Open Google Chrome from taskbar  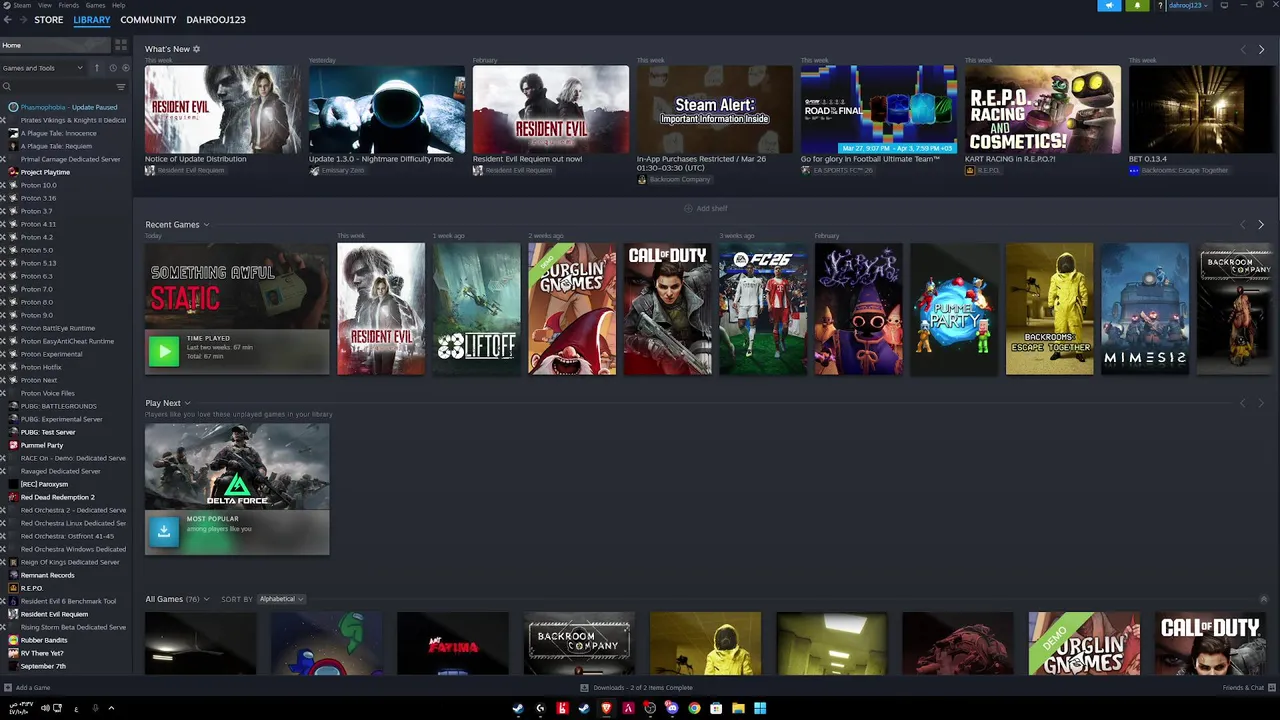tap(694, 708)
